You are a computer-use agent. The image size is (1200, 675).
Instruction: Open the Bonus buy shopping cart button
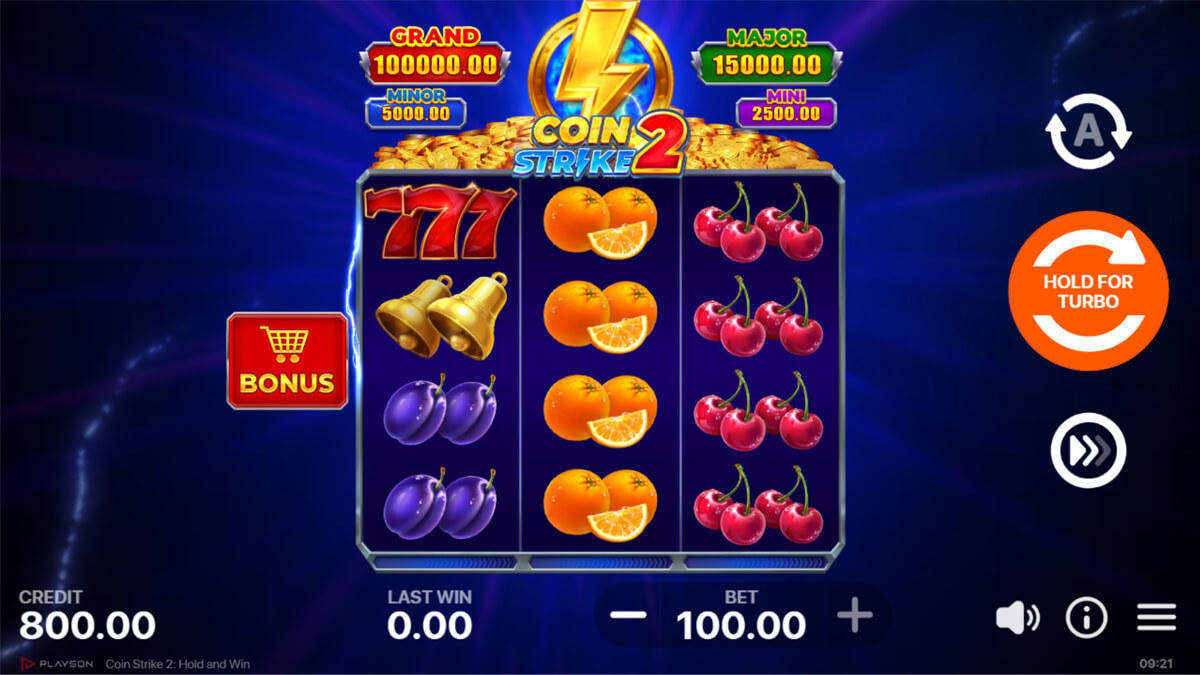click(x=287, y=361)
